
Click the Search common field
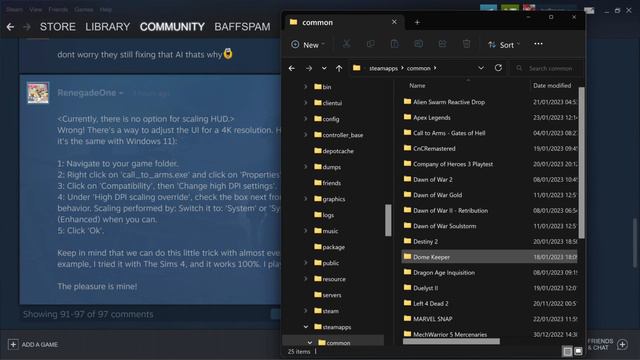[x=547, y=68]
